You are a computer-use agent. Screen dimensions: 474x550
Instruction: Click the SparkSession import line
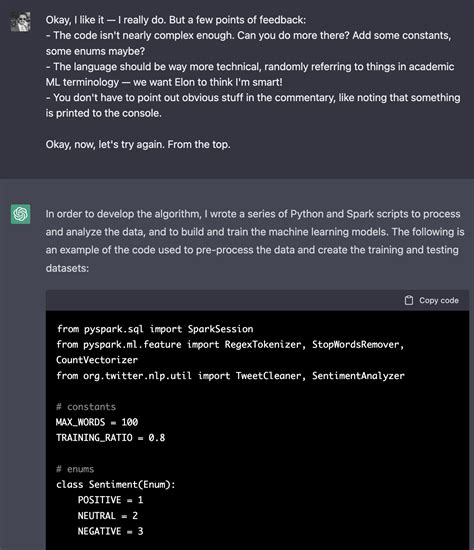point(155,329)
